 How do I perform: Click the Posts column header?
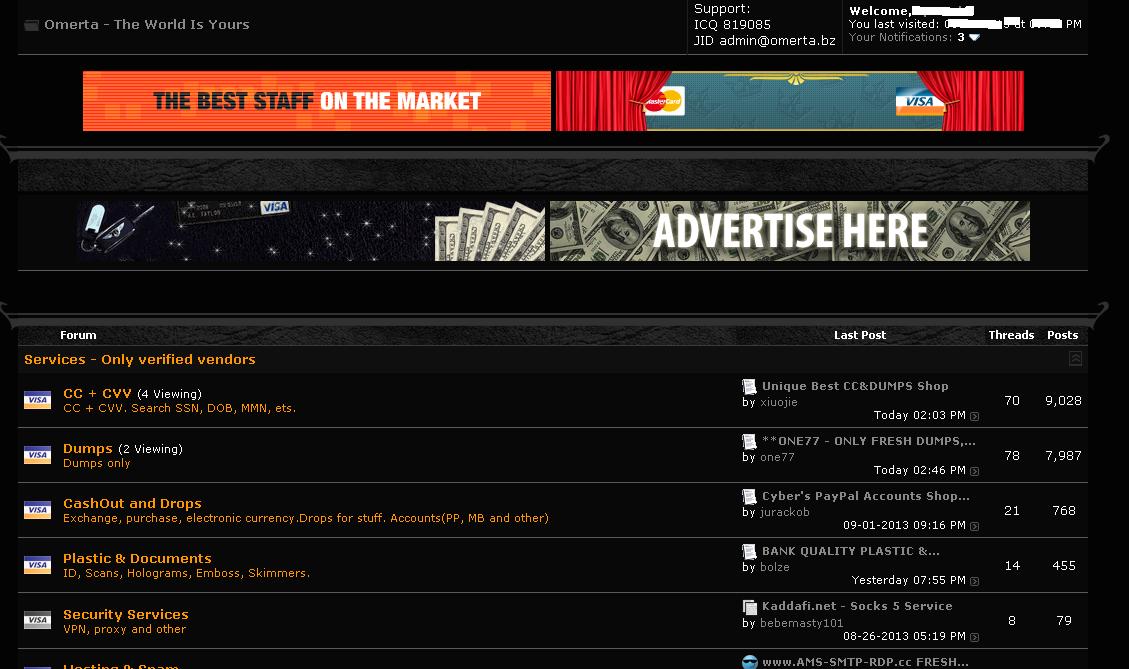tap(1062, 335)
